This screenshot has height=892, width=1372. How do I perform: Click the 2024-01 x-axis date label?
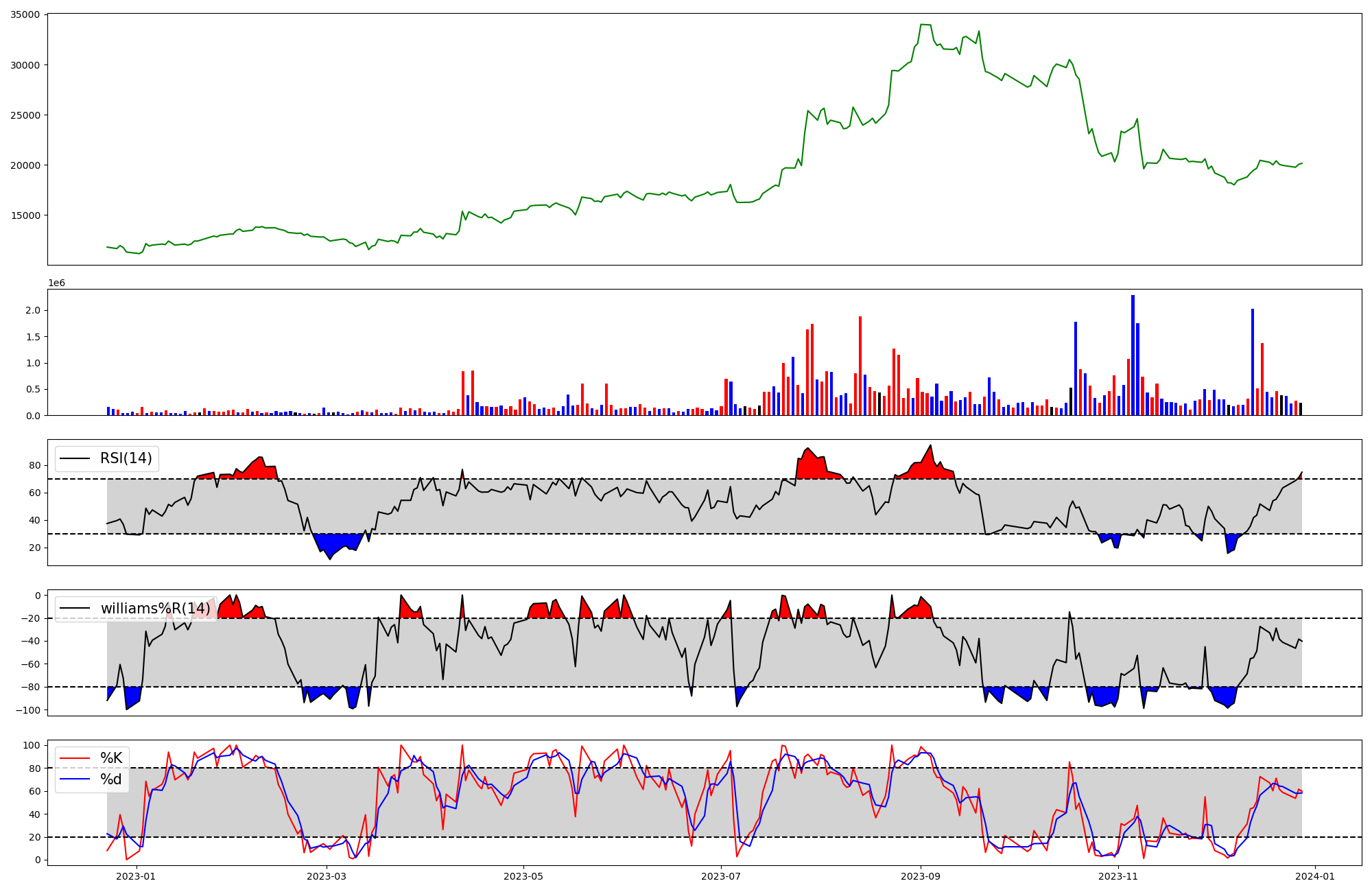(1315, 876)
